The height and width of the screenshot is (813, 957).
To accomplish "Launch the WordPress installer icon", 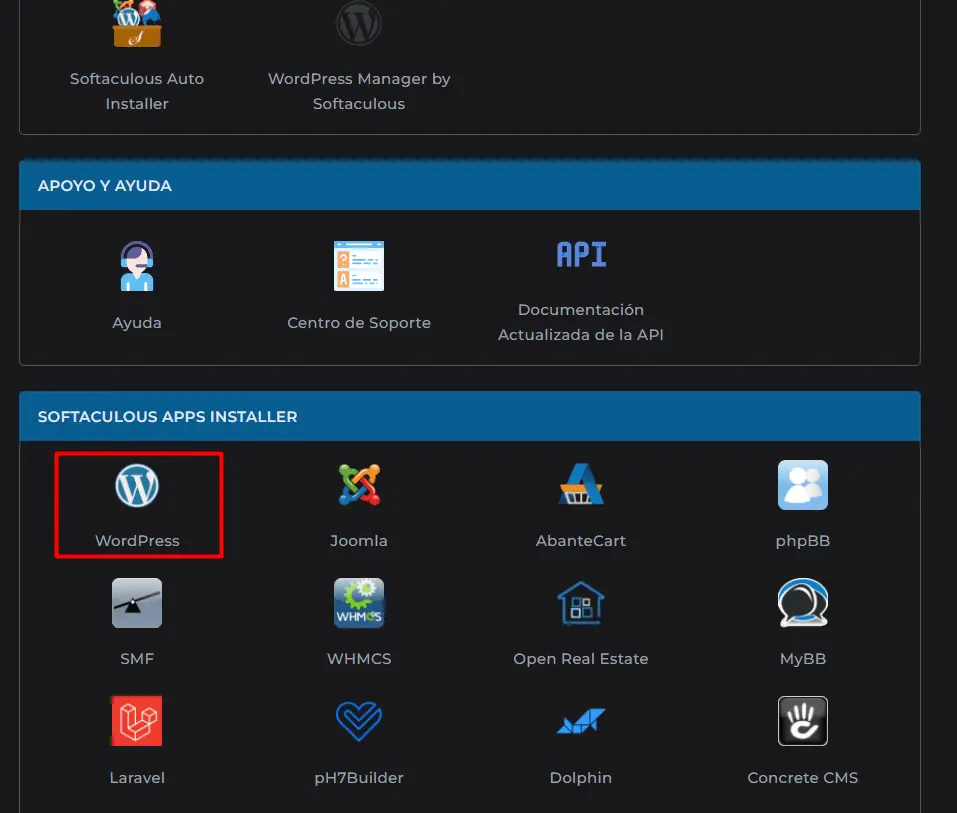I will coord(137,486).
